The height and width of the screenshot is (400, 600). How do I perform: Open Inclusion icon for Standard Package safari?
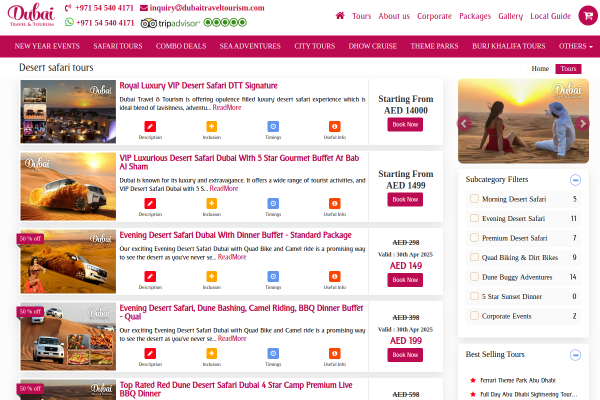click(x=212, y=276)
